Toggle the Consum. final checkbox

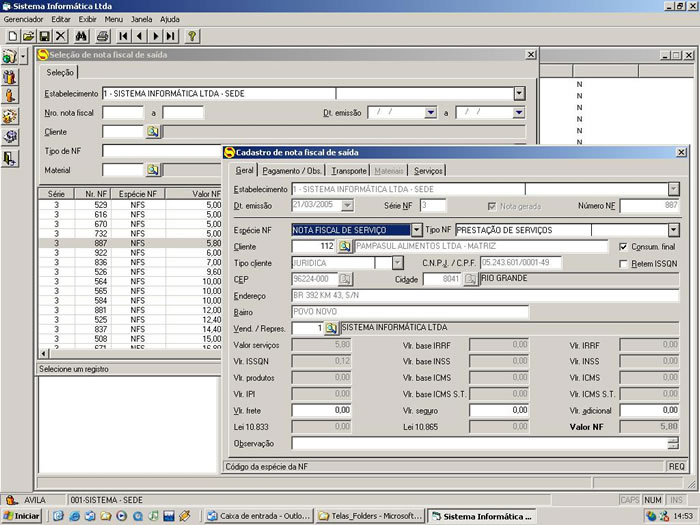(623, 247)
